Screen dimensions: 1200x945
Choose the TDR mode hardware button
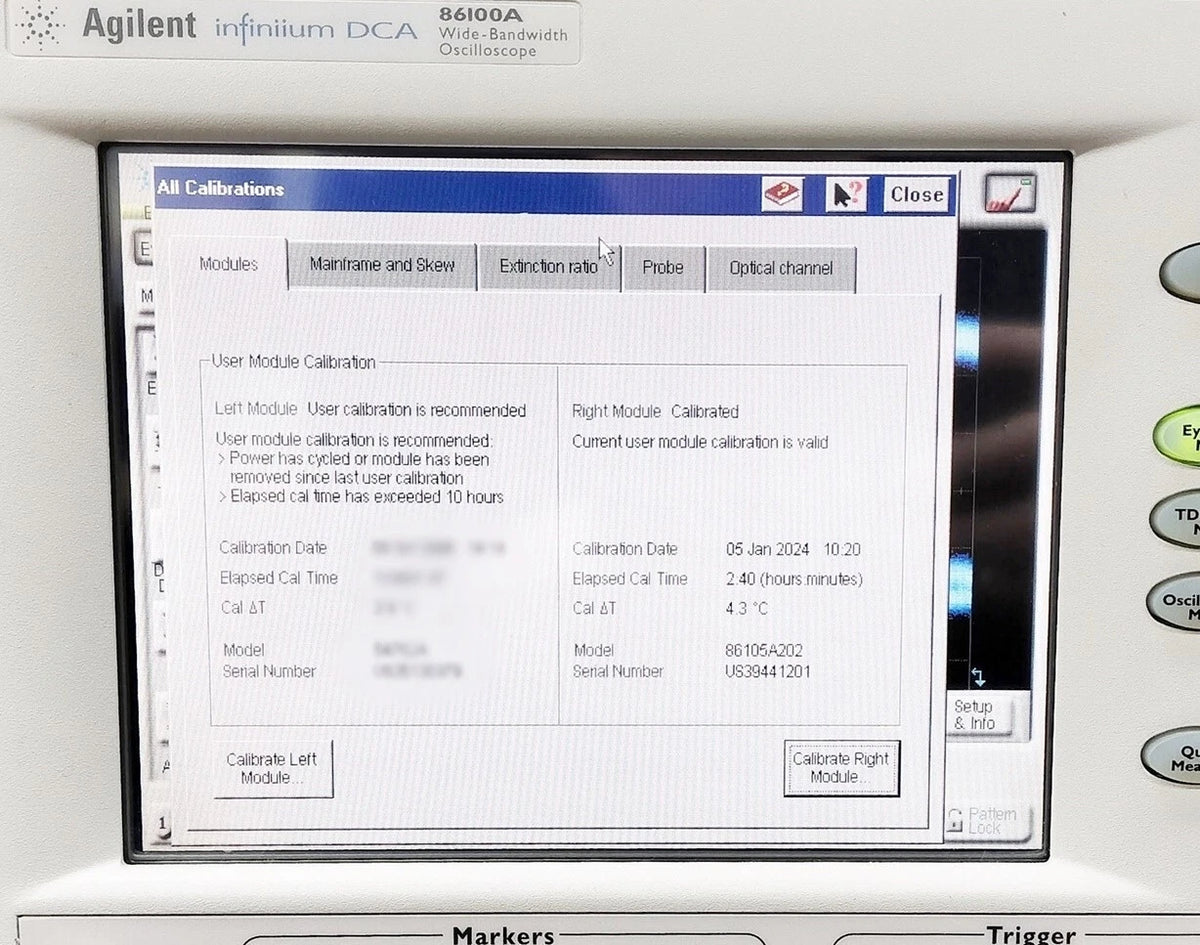1179,520
